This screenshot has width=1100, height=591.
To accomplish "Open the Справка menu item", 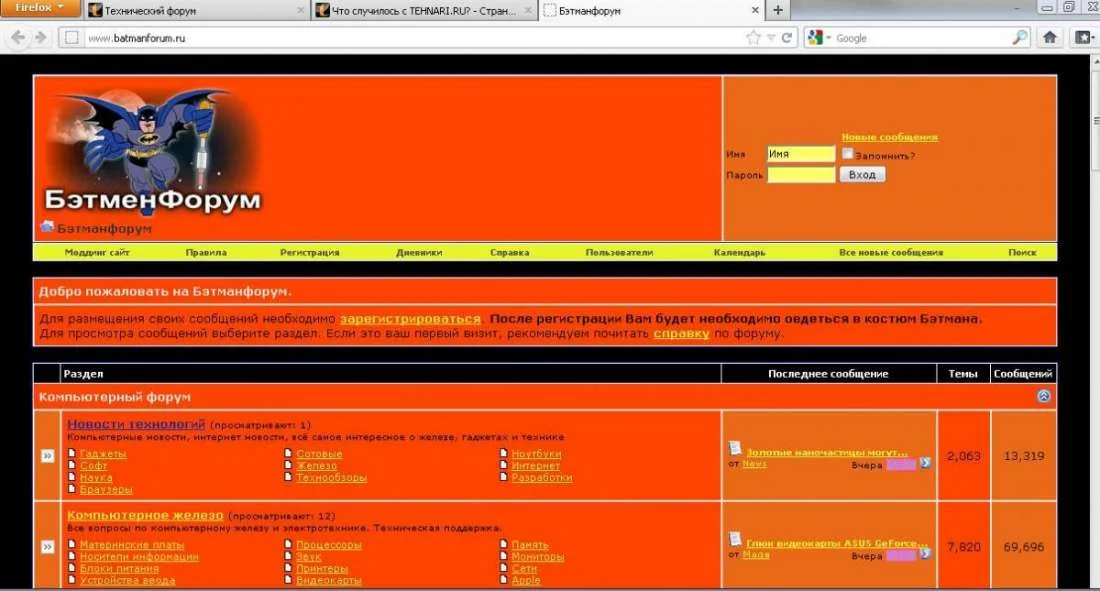I will click(x=509, y=252).
